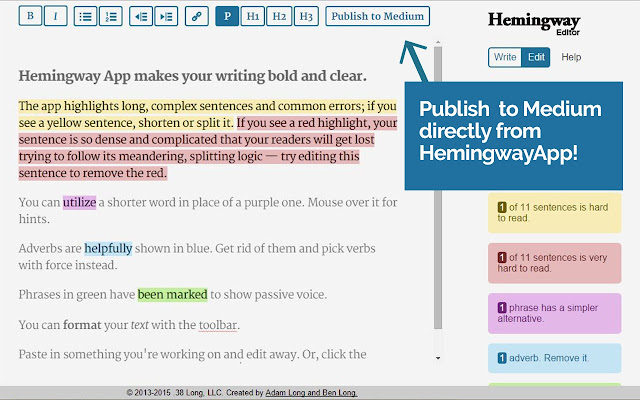The width and height of the screenshot is (640, 400).
Task: Click the Hemingway Editor logo
Action: pos(534,23)
